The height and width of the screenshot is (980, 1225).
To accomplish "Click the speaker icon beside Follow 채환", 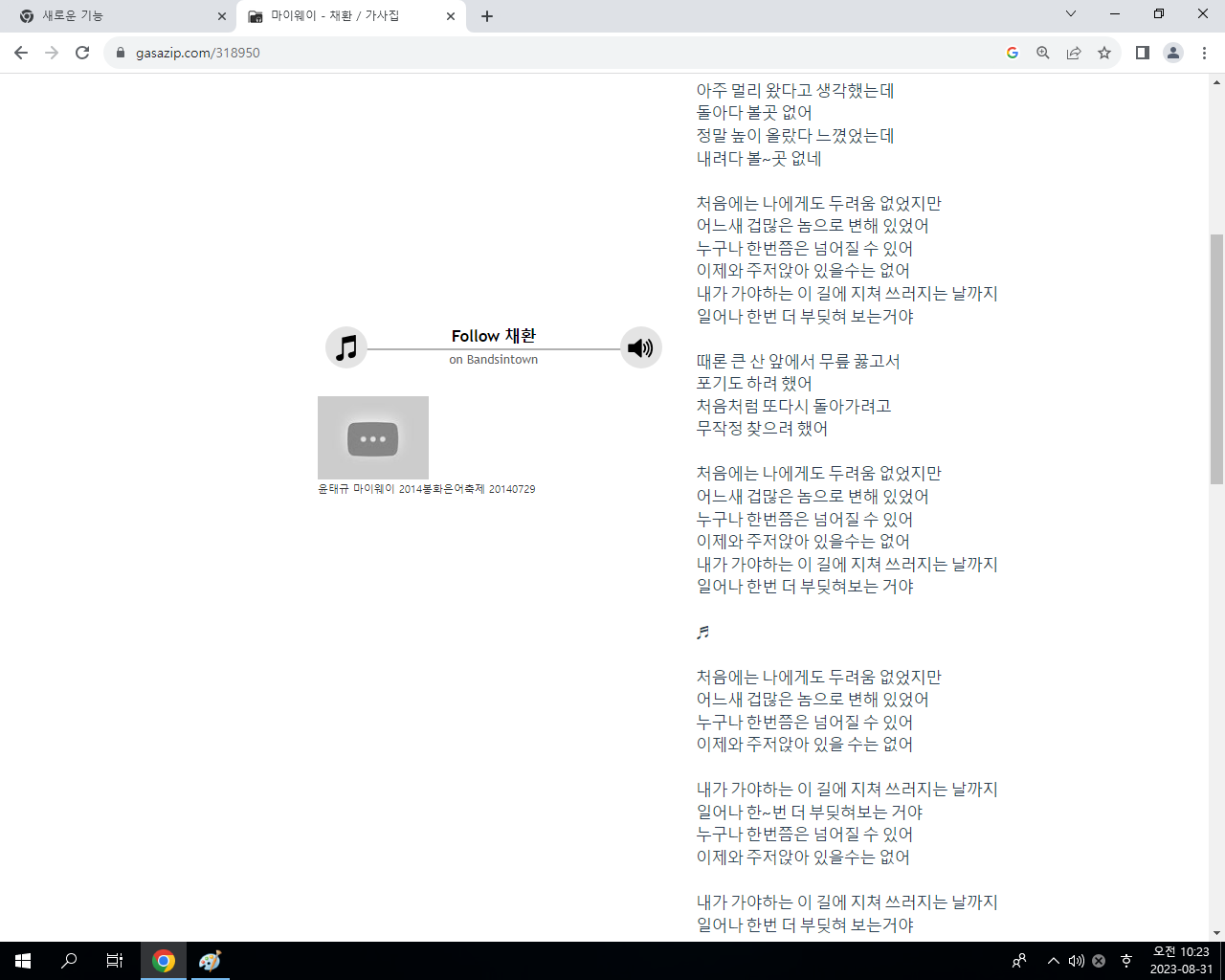I will (x=640, y=347).
